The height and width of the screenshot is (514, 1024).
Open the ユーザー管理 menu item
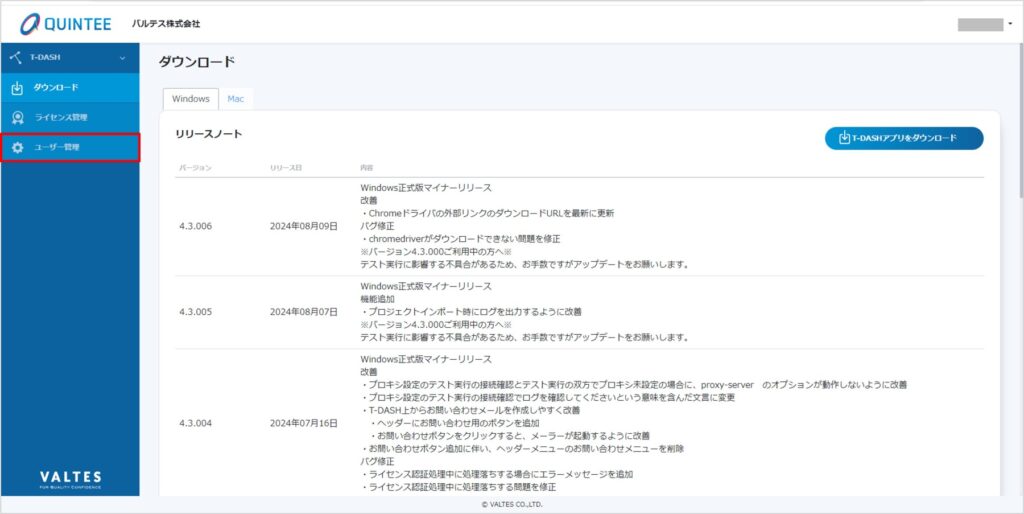point(58,148)
